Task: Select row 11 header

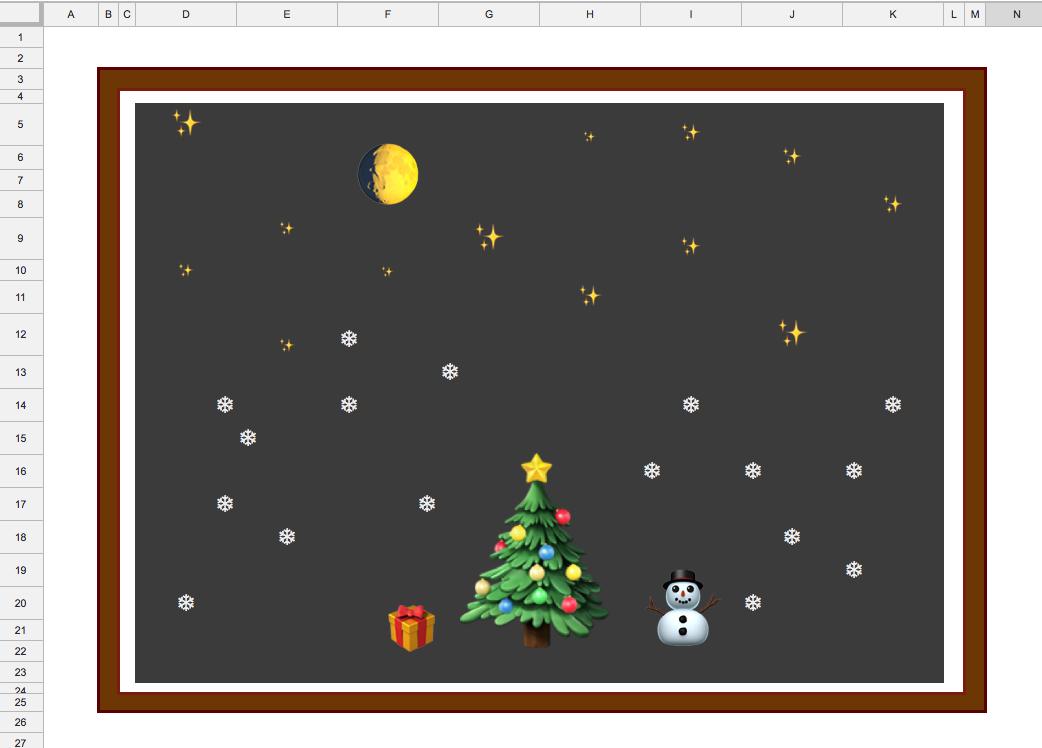Action: [21, 298]
